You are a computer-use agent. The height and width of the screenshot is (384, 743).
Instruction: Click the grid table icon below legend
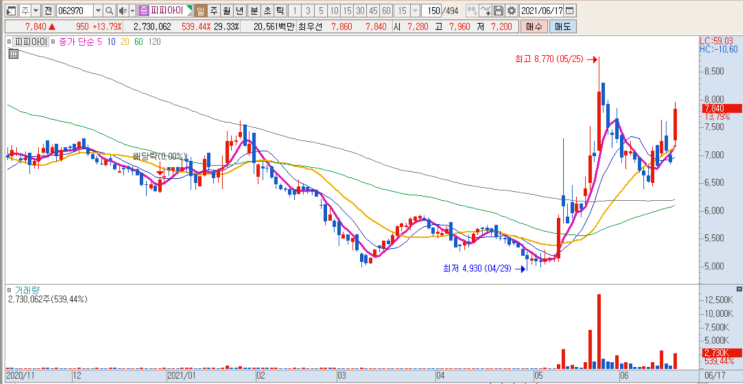[13, 54]
